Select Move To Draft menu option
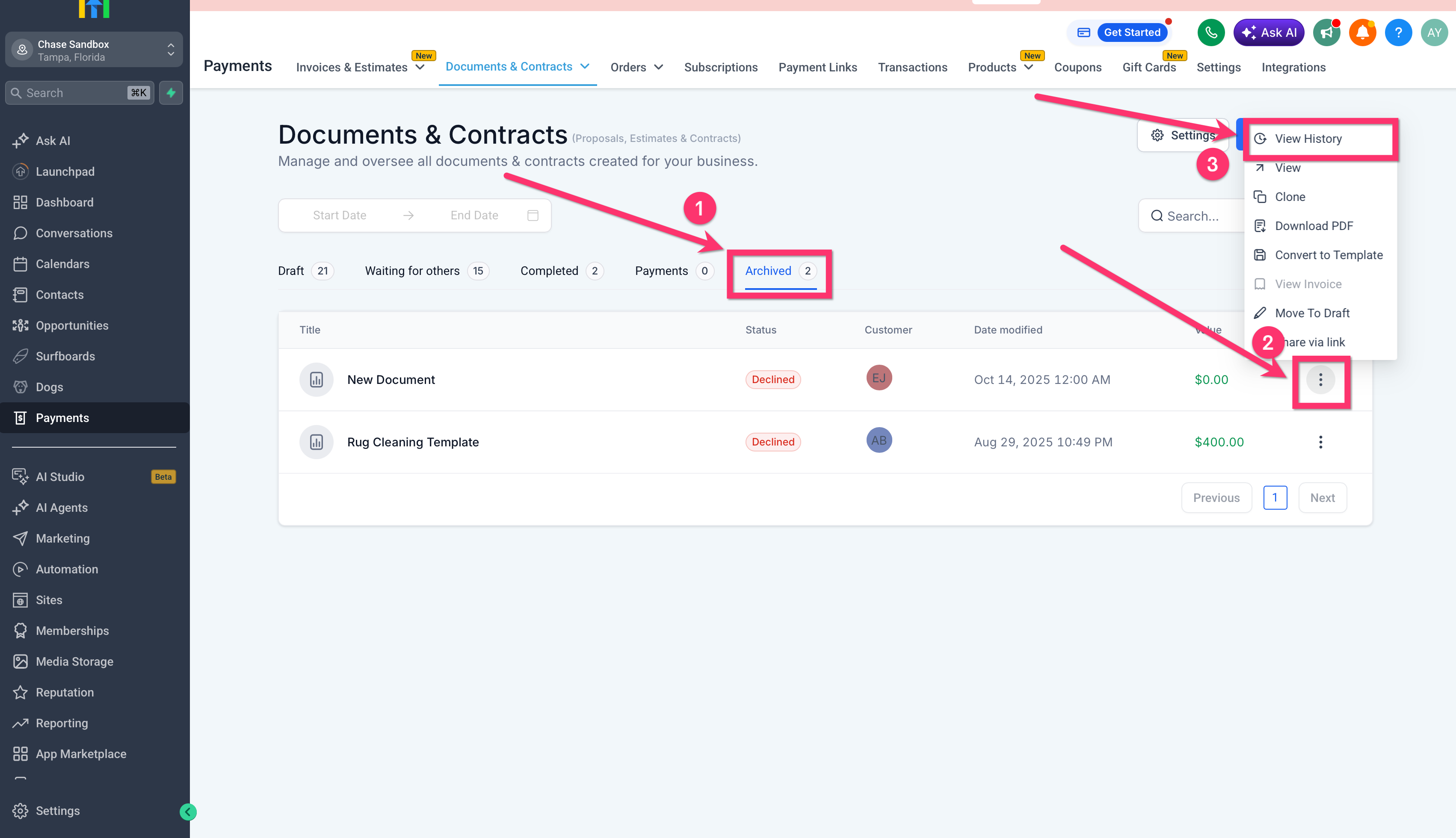Screen dimensions: 1456x838 pyautogui.click(x=1311, y=313)
